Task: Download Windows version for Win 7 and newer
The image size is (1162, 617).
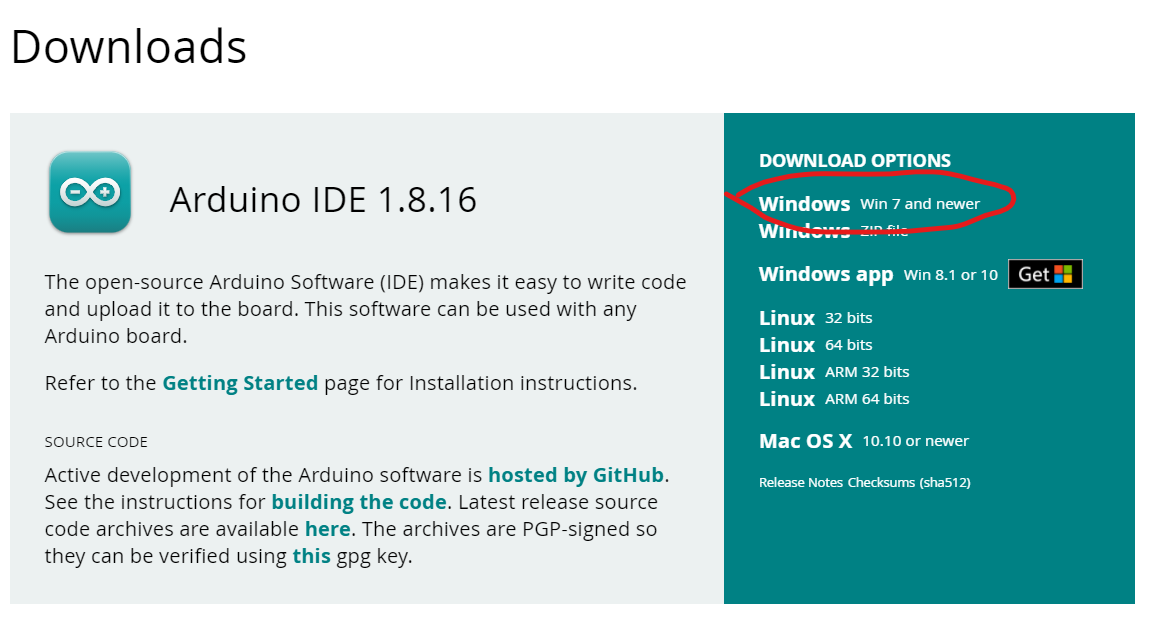Action: (x=869, y=203)
